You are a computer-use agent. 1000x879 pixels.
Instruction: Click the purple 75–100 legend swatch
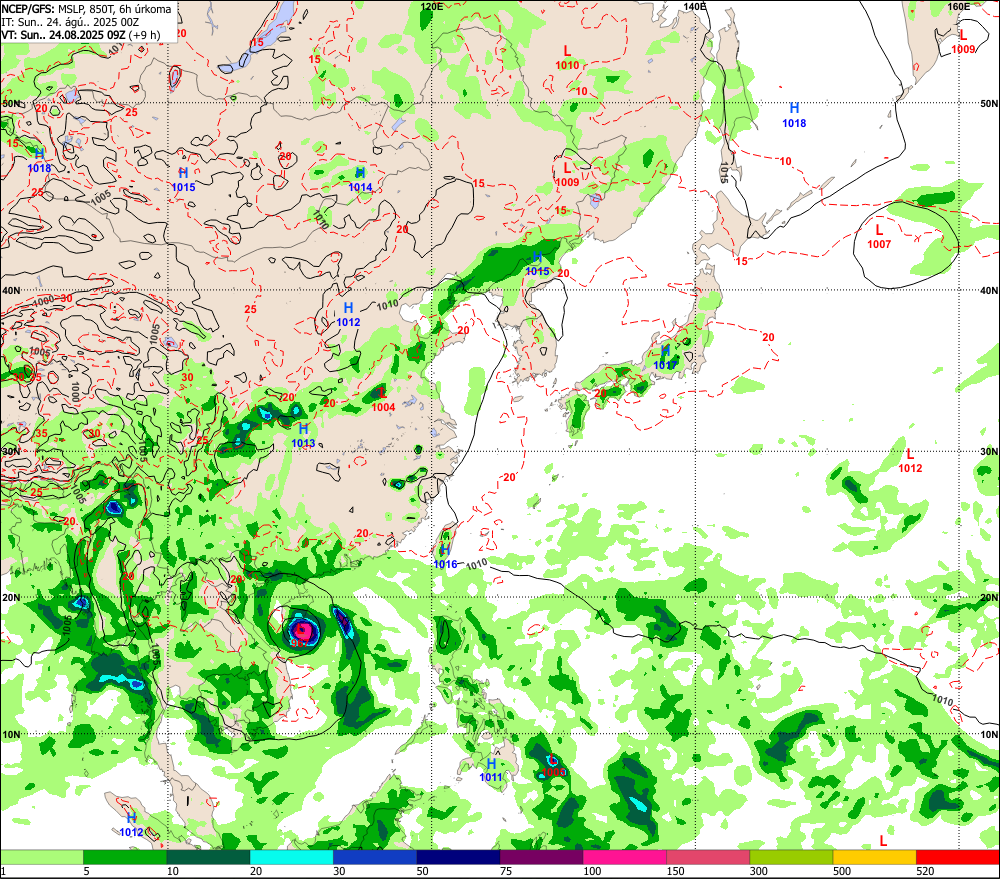541,857
